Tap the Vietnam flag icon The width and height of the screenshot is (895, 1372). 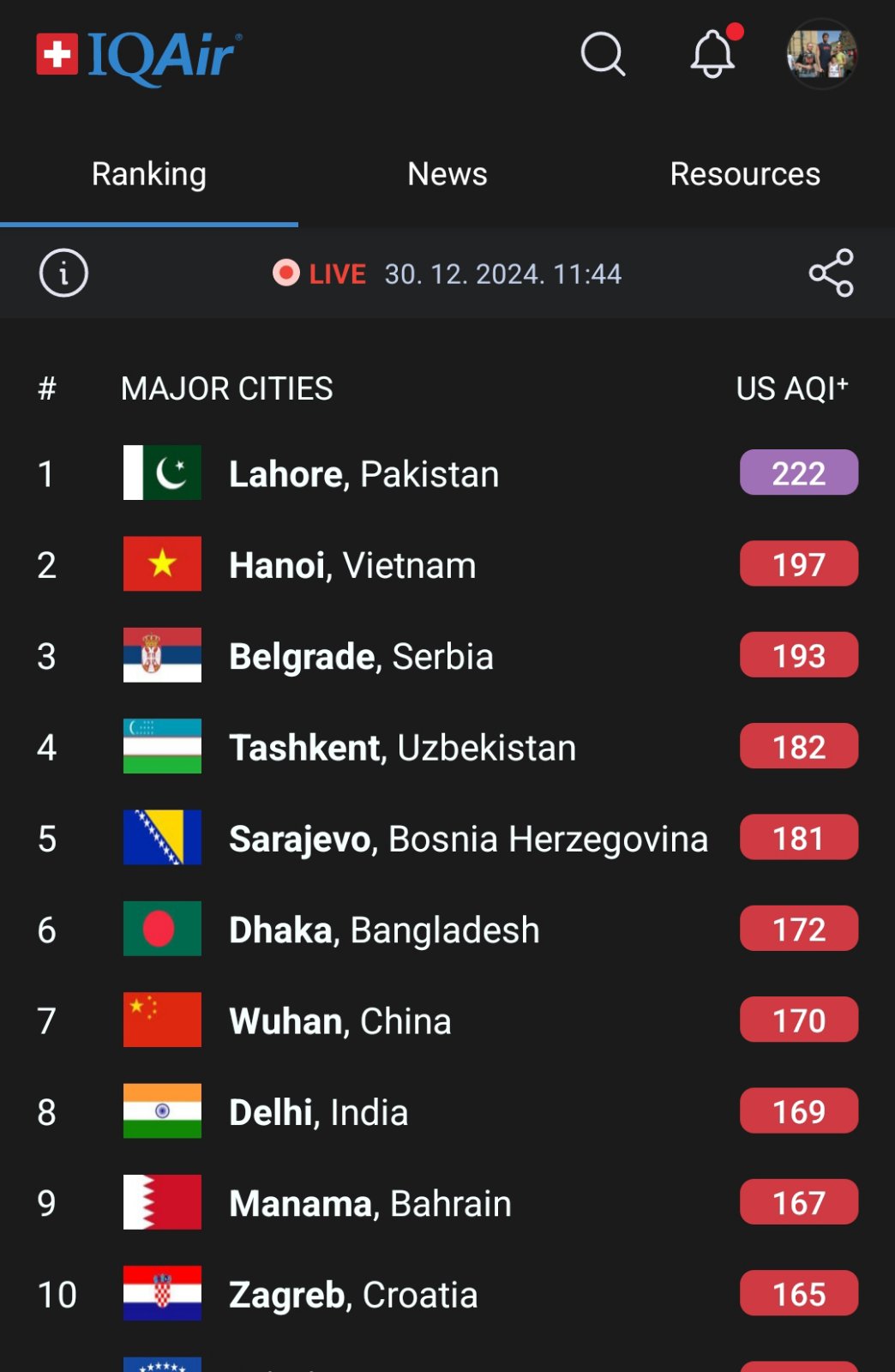[x=162, y=564]
